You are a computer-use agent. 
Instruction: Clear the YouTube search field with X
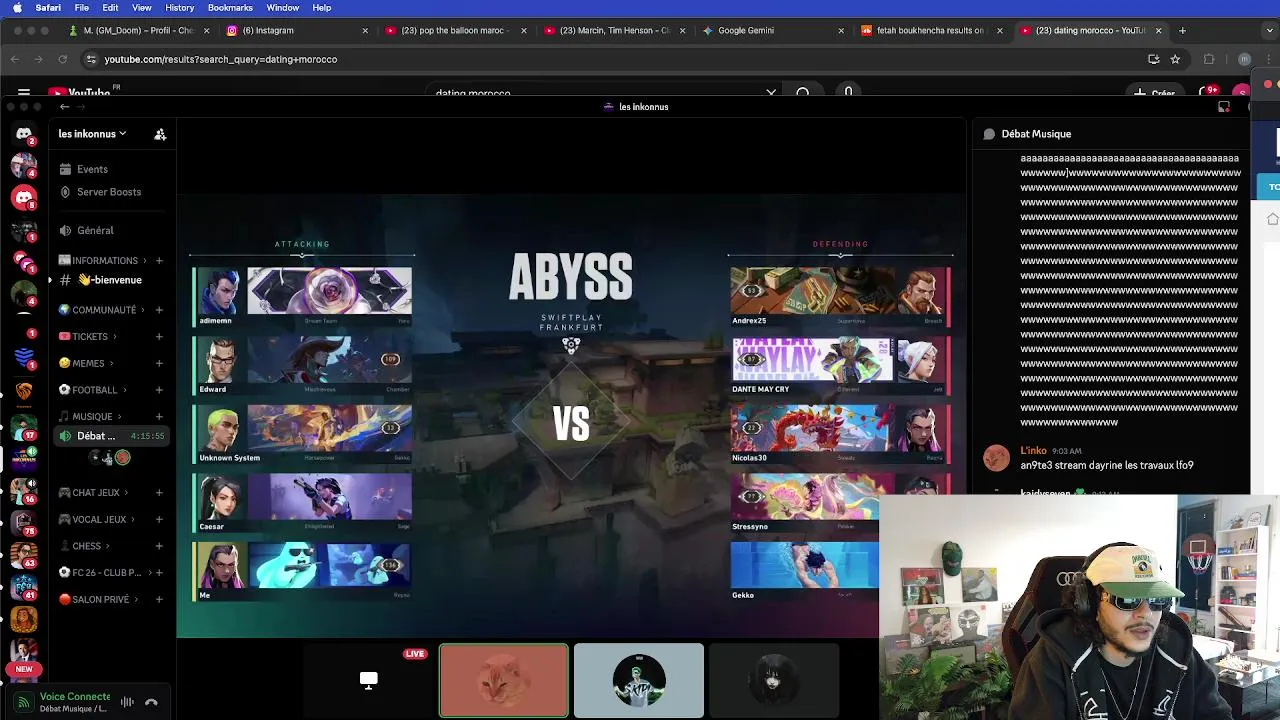(x=771, y=93)
